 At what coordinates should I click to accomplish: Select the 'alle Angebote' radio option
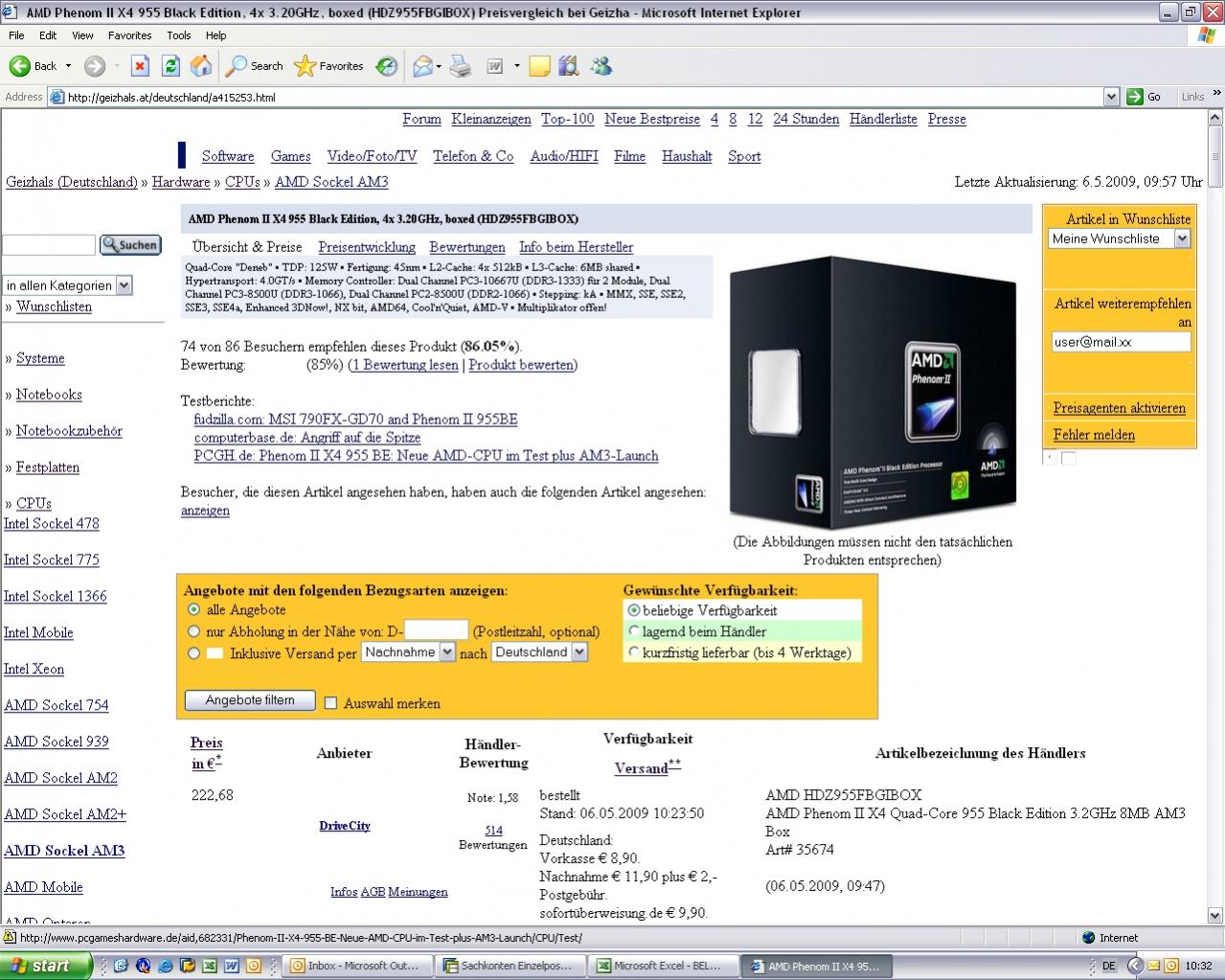coord(194,609)
